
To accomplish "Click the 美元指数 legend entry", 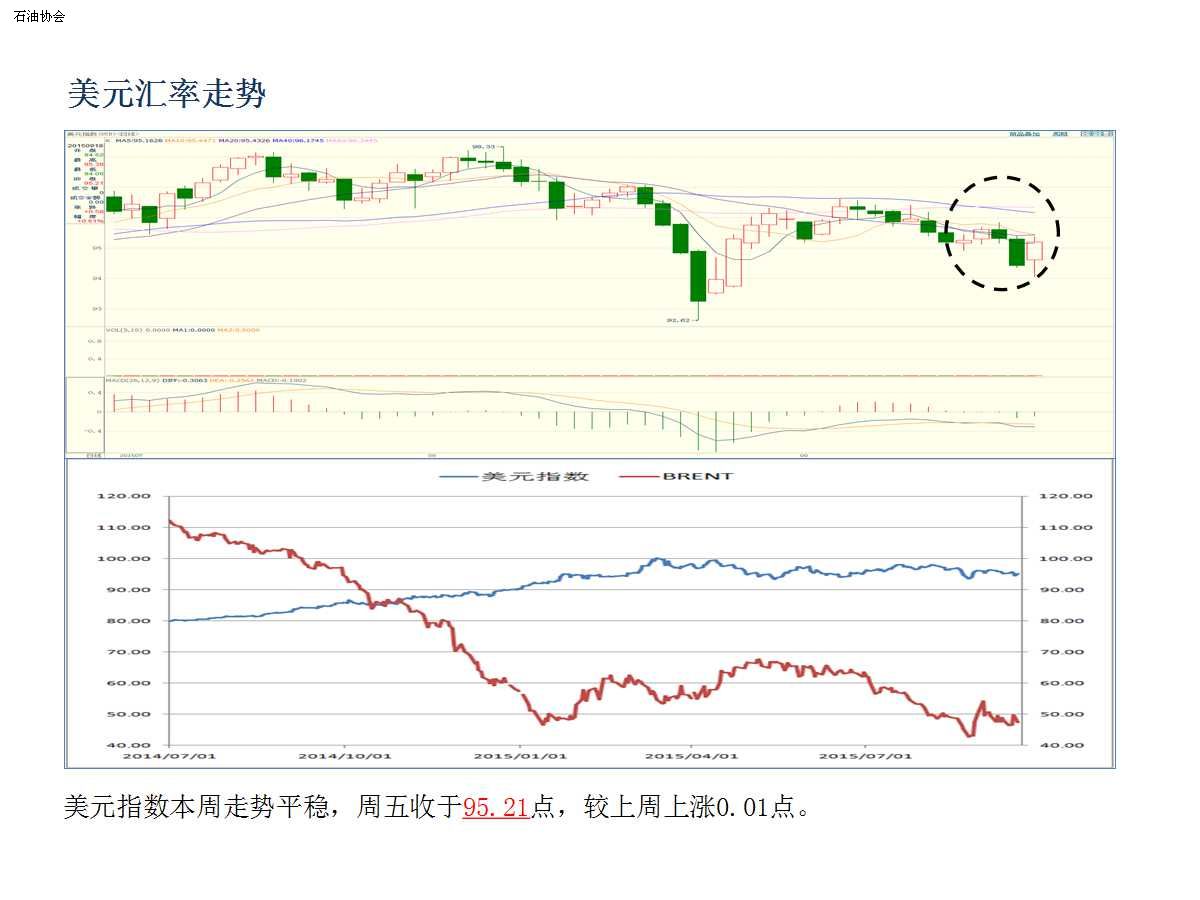I will coord(512,476).
